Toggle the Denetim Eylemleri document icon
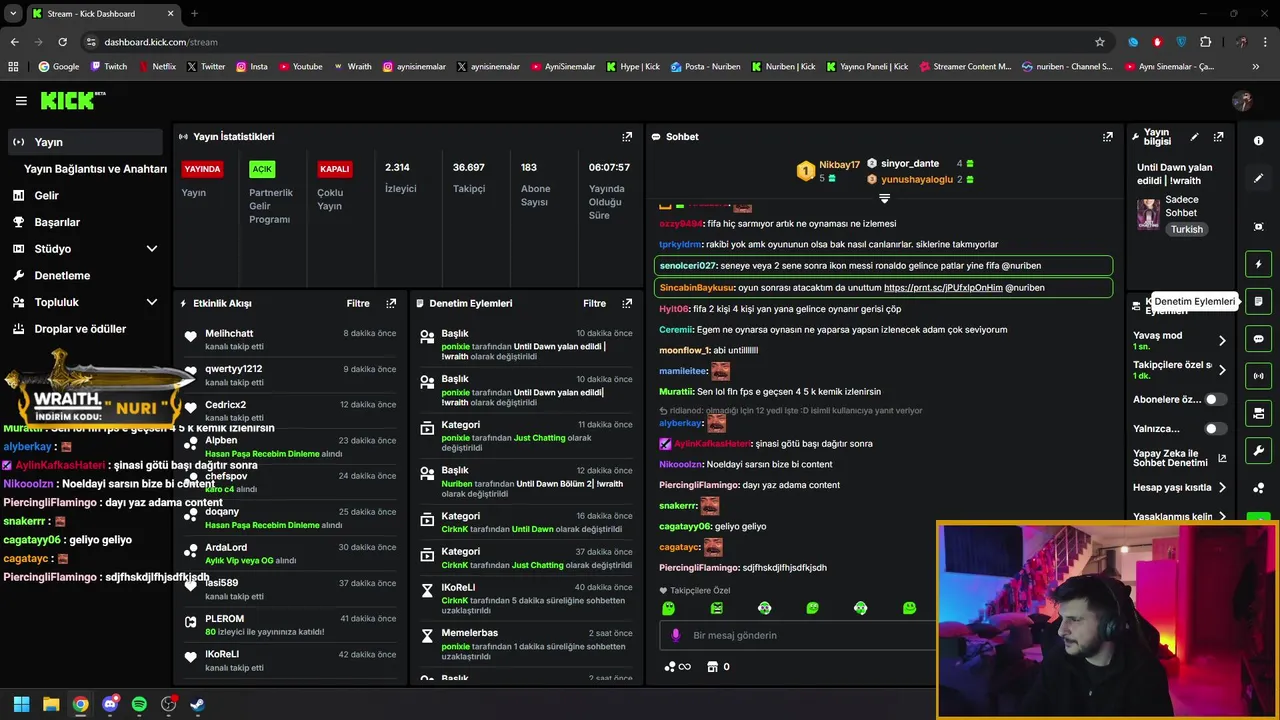The image size is (1280, 720). 1258,301
